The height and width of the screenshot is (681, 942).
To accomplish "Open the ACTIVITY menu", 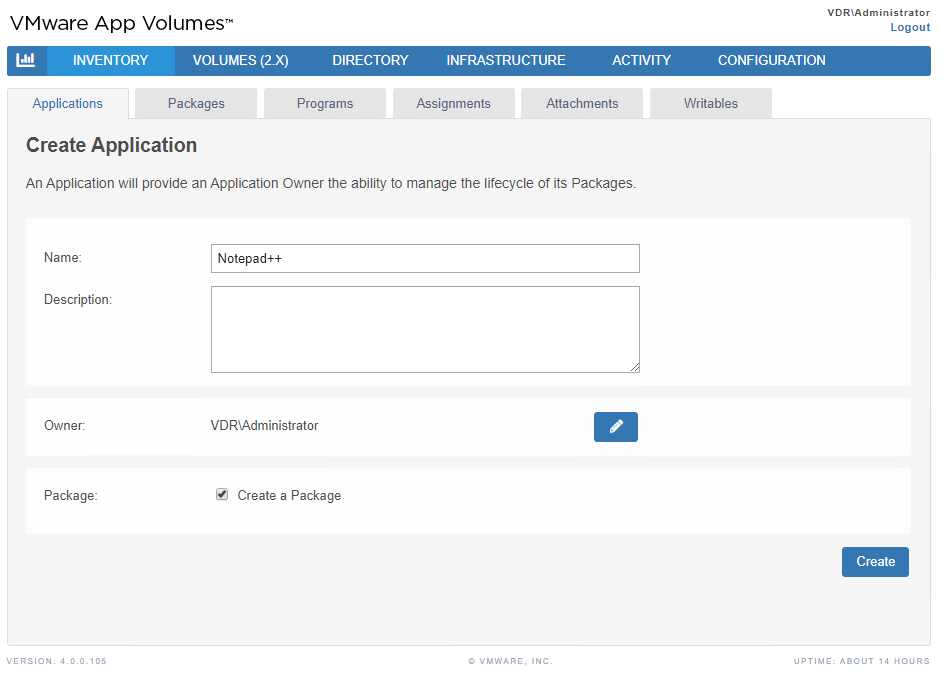I will 642,61.
